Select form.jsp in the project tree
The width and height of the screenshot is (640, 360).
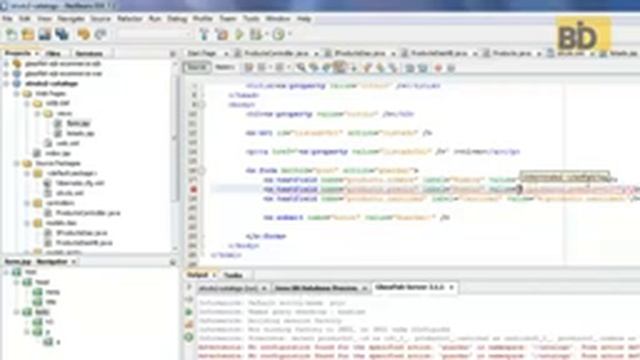78,123
